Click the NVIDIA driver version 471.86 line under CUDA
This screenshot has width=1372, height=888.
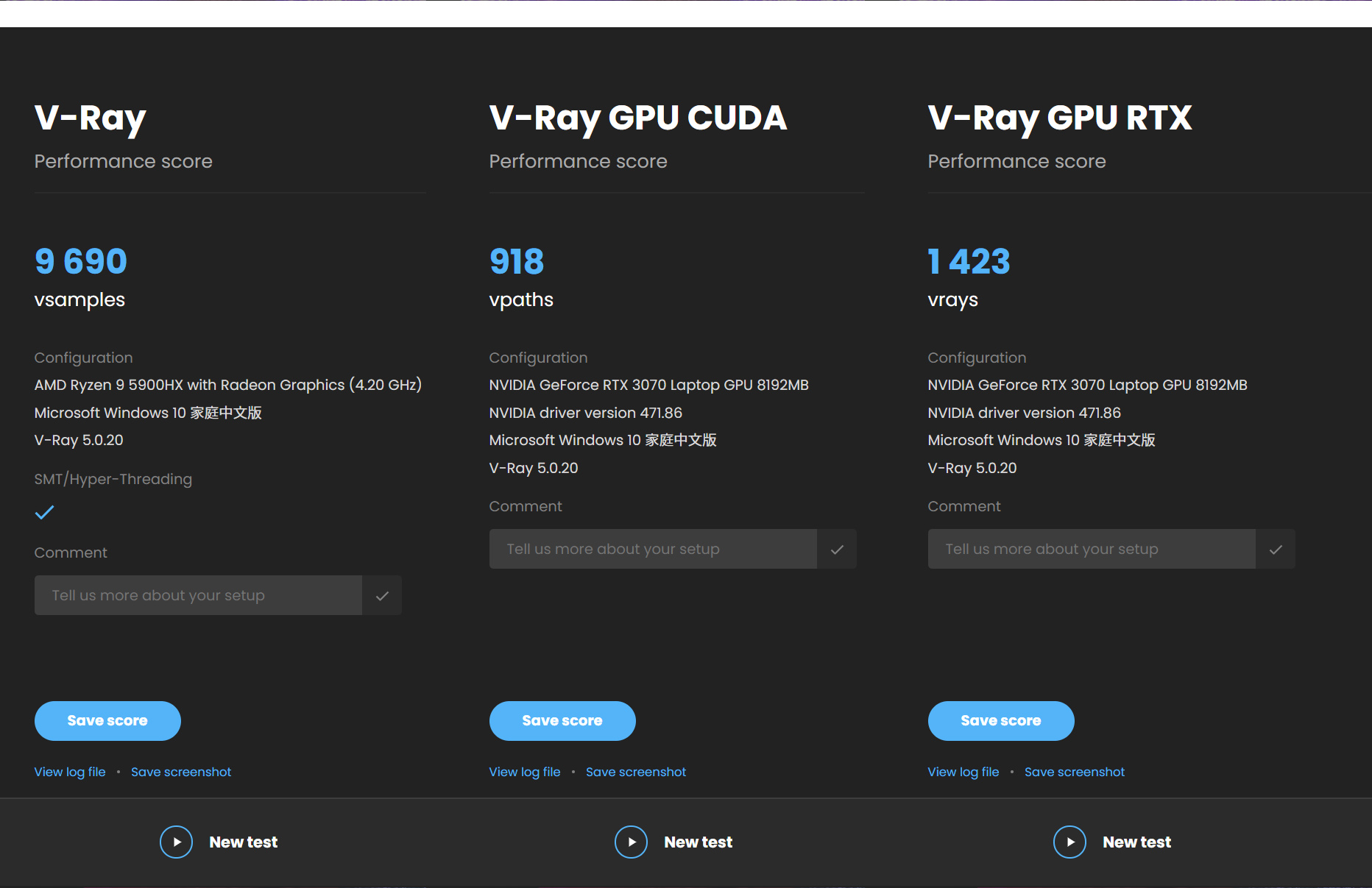coord(586,413)
